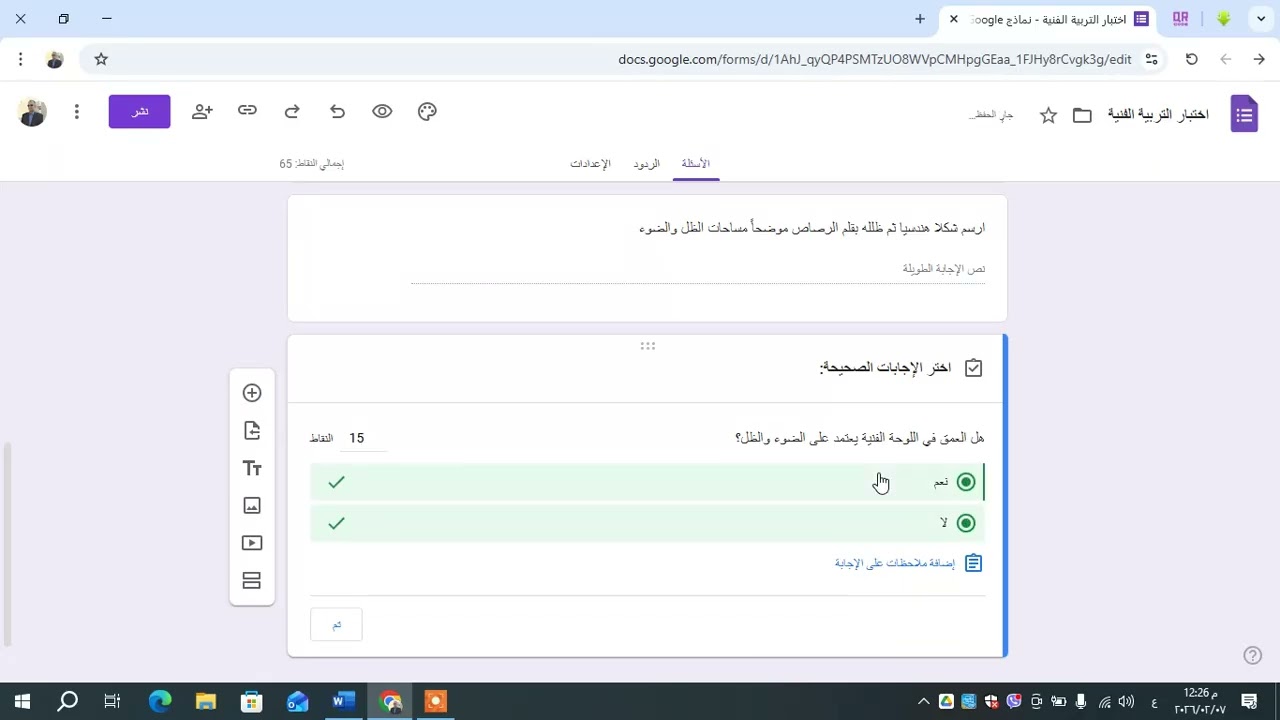The height and width of the screenshot is (720, 1280).
Task: Click the long answer text field نص الإجابة الطويلة
Action: tap(698, 269)
